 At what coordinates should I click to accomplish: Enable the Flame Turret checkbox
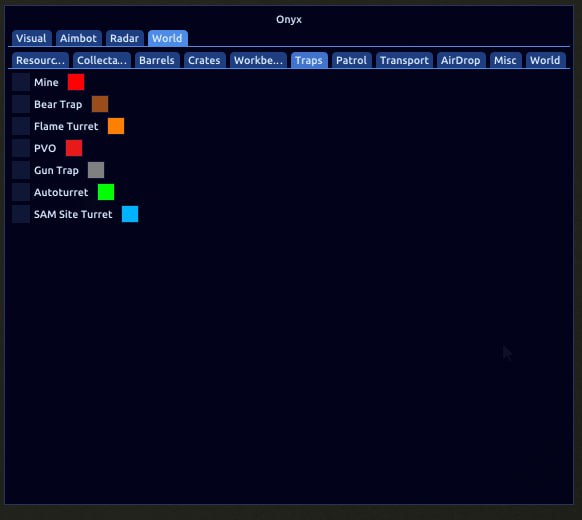21,126
